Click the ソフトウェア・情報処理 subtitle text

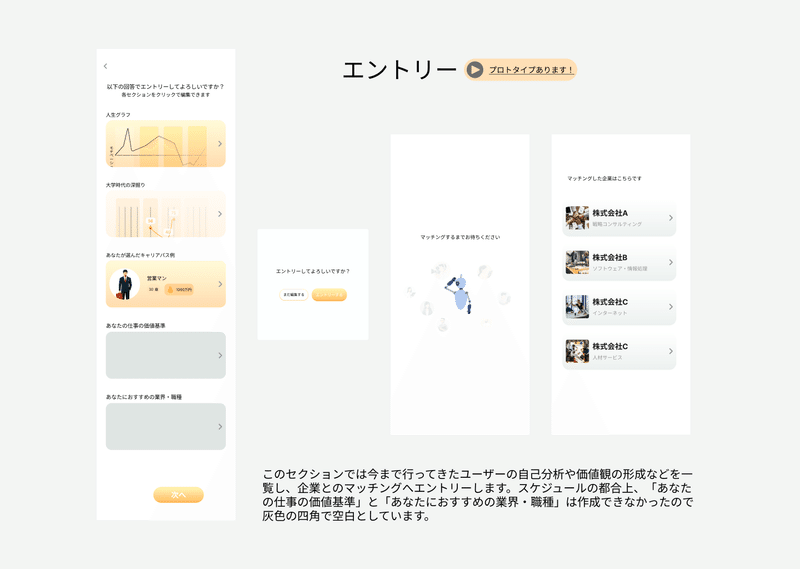tap(620, 269)
